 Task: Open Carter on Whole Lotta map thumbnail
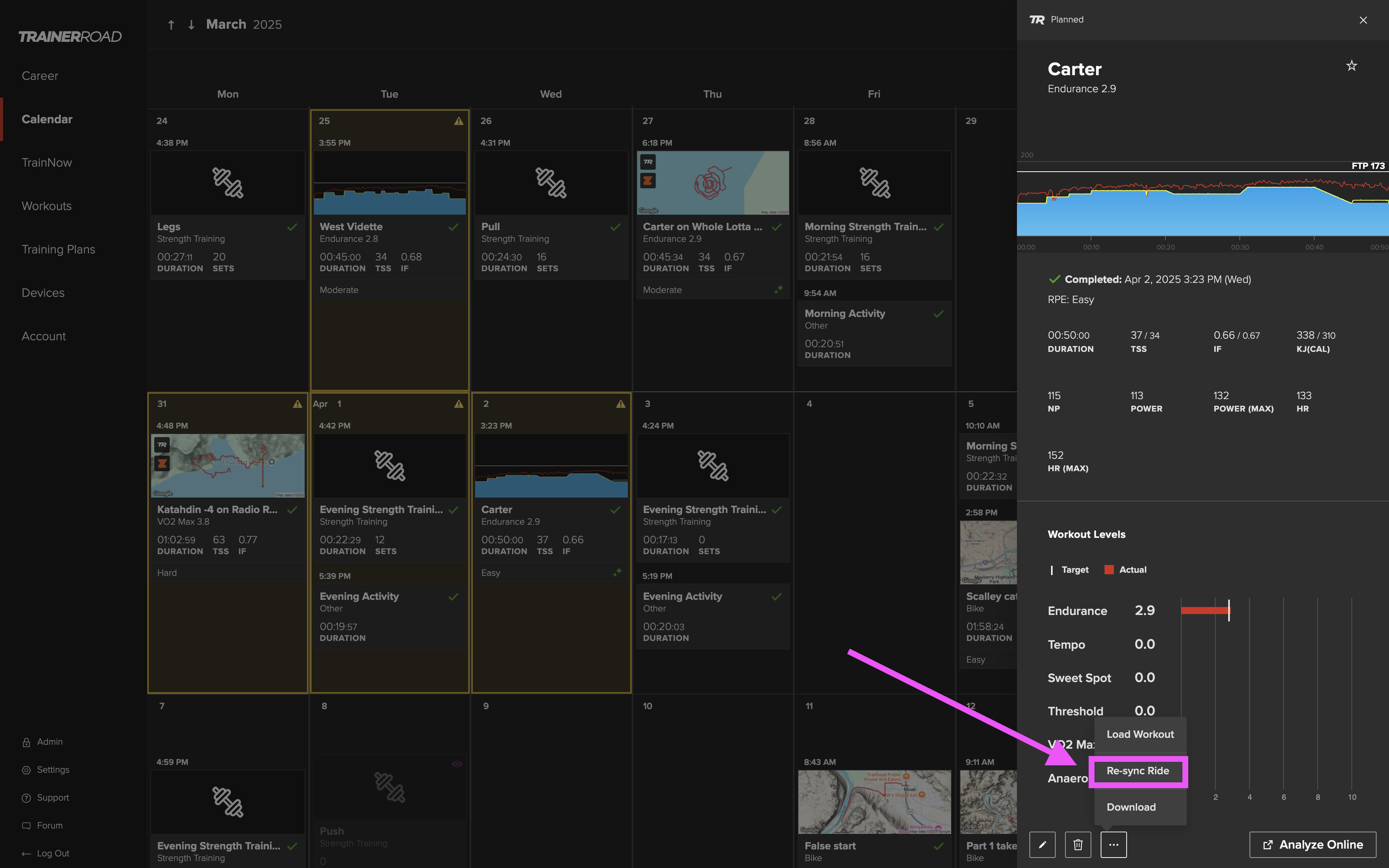click(713, 183)
